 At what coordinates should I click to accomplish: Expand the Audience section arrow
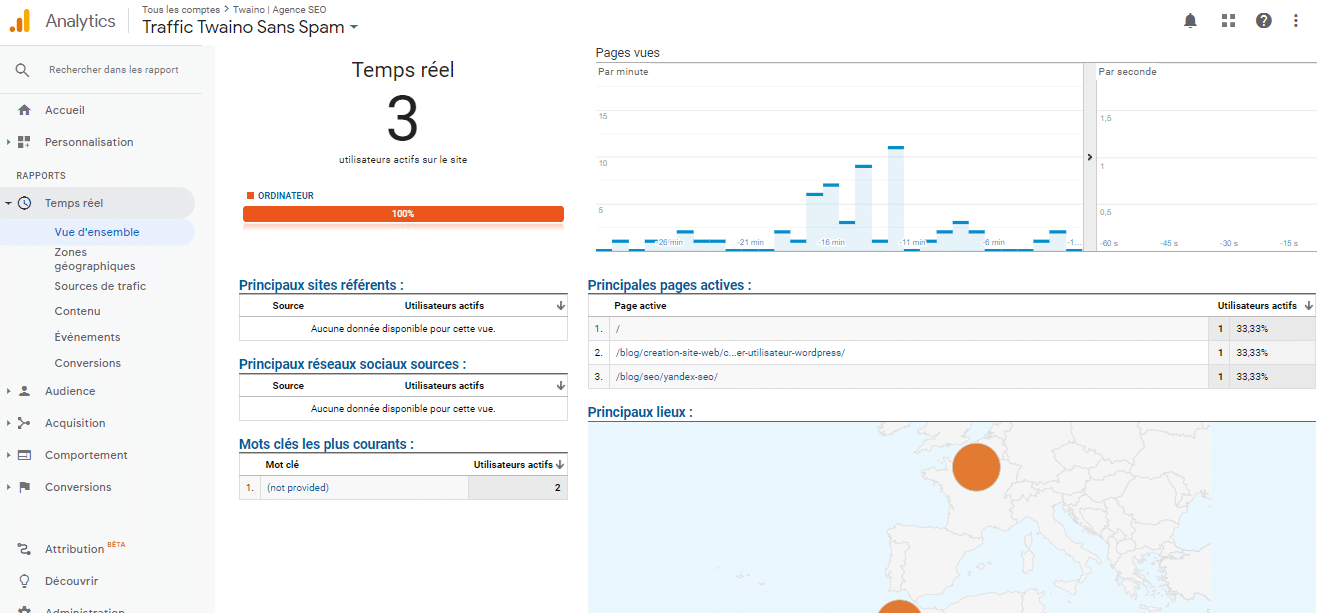click(8, 391)
